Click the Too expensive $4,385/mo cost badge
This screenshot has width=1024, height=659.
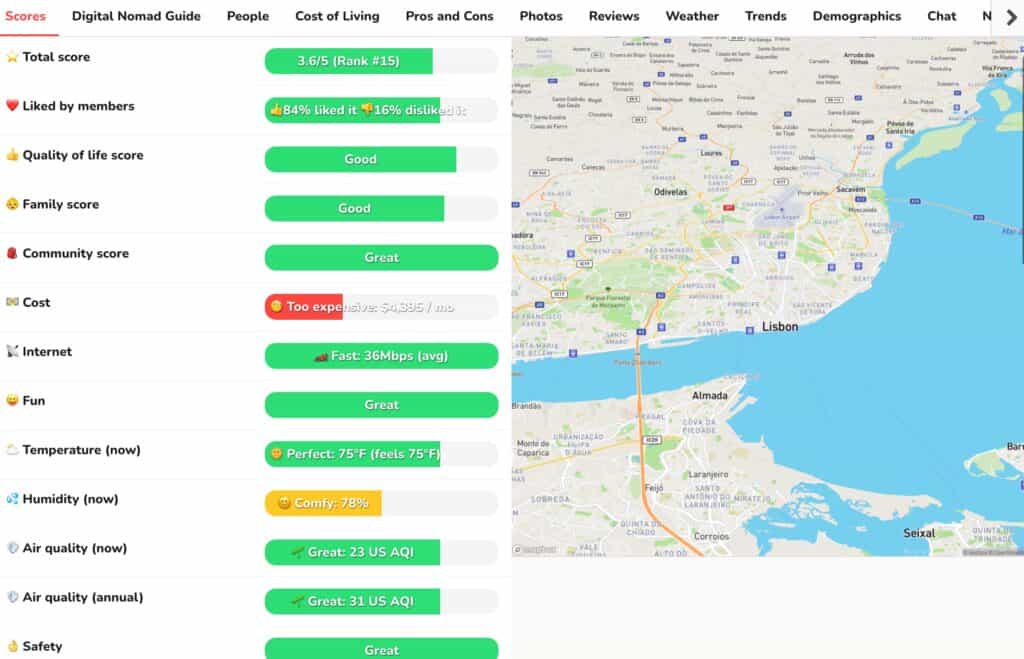click(381, 307)
